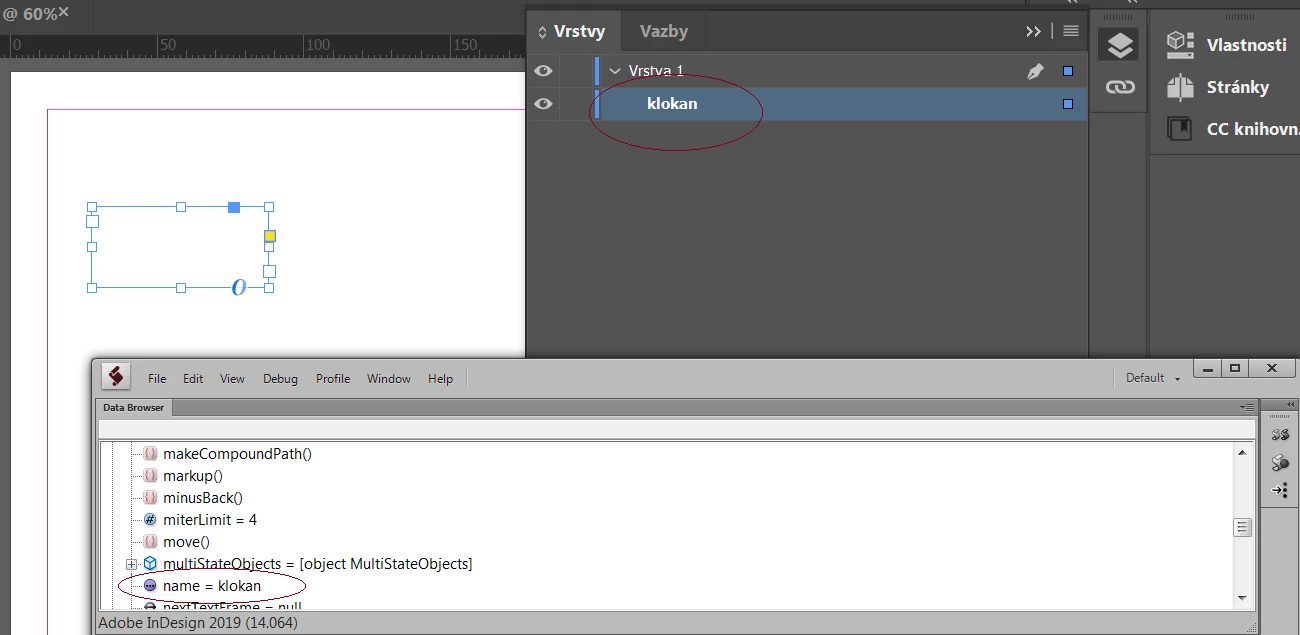Image resolution: width=1300 pixels, height=635 pixels.
Task: Click the klokan selection color square
Action: [1068, 103]
